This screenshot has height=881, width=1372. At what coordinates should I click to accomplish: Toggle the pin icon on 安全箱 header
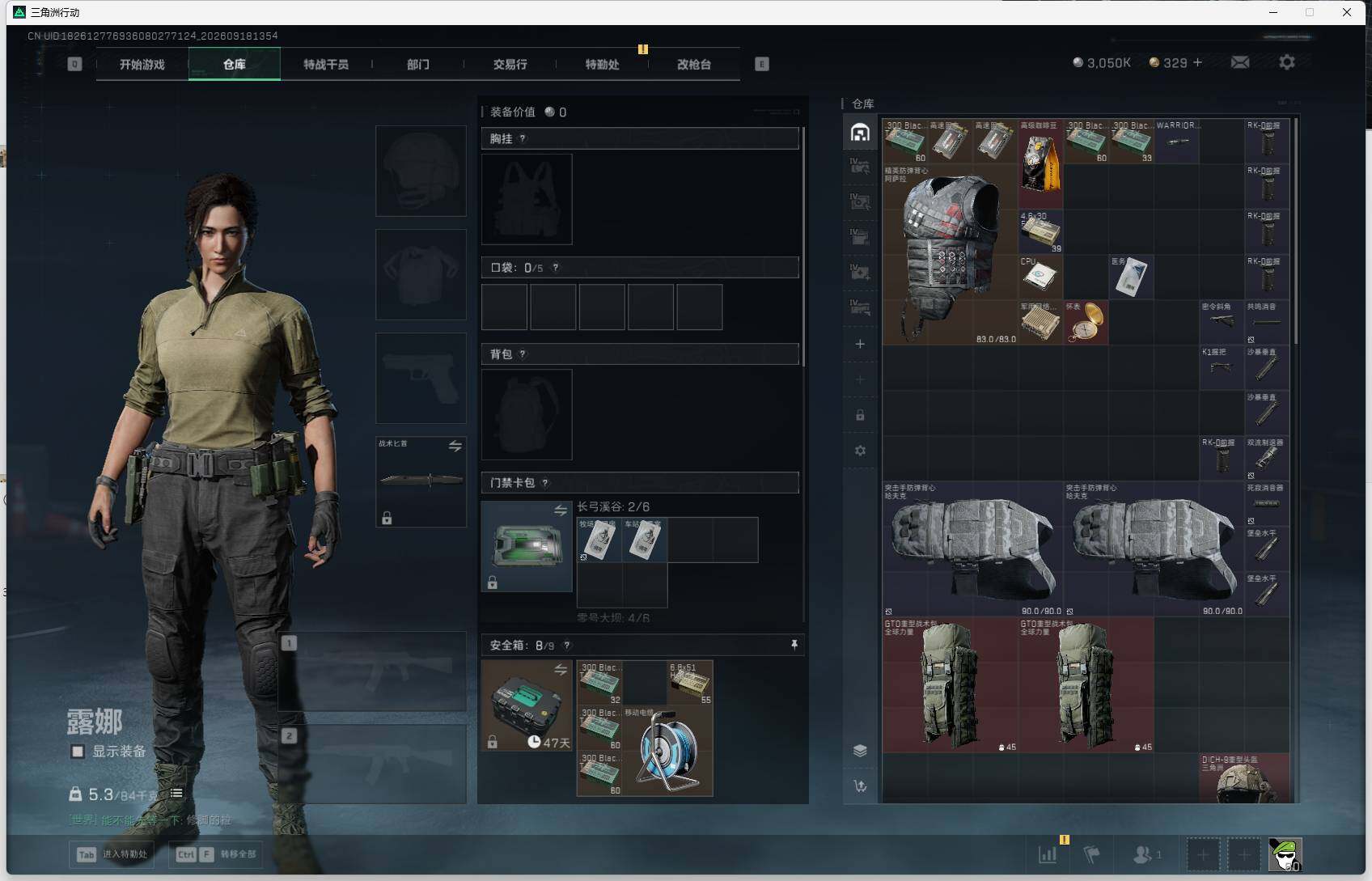(794, 644)
